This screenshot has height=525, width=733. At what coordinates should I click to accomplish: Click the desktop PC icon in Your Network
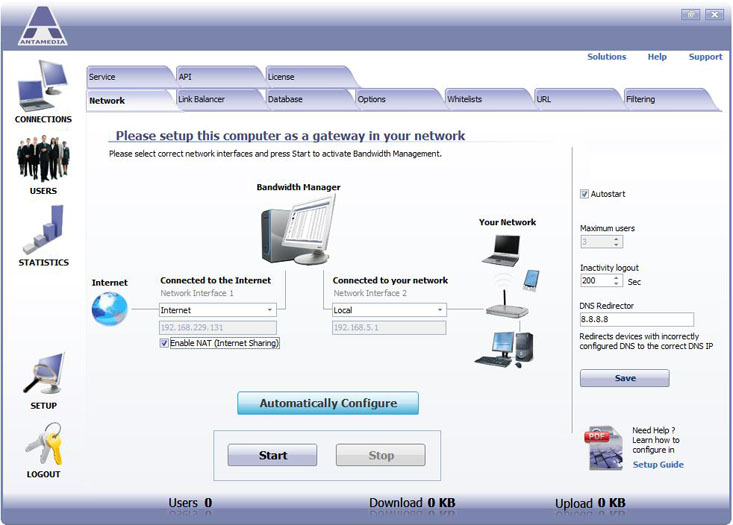pos(504,349)
